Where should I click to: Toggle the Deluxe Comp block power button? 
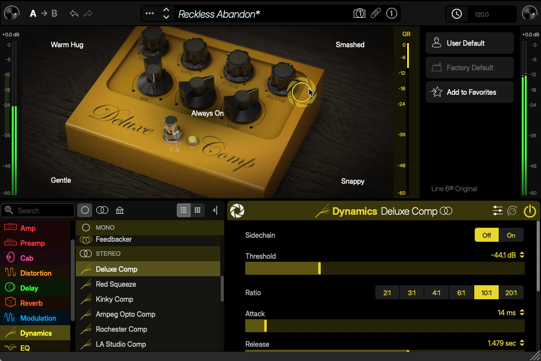(530, 211)
